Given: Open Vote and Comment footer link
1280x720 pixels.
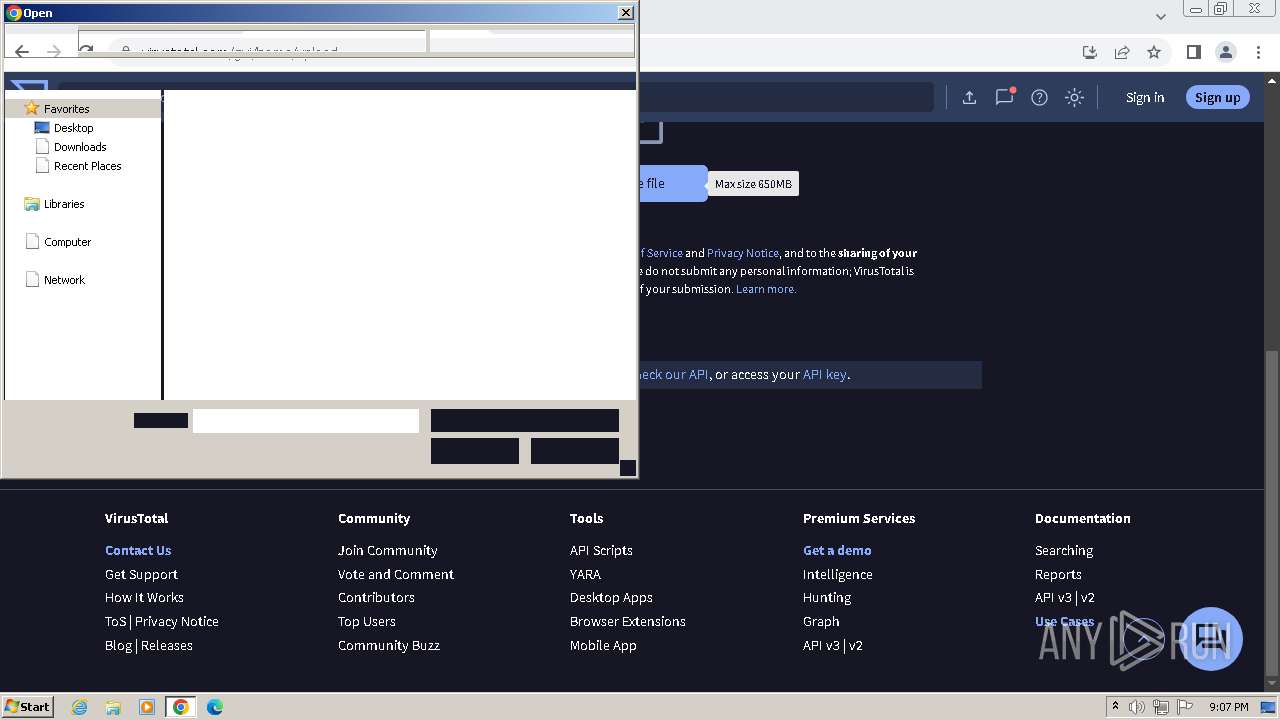Looking at the screenshot, I should [x=396, y=574].
